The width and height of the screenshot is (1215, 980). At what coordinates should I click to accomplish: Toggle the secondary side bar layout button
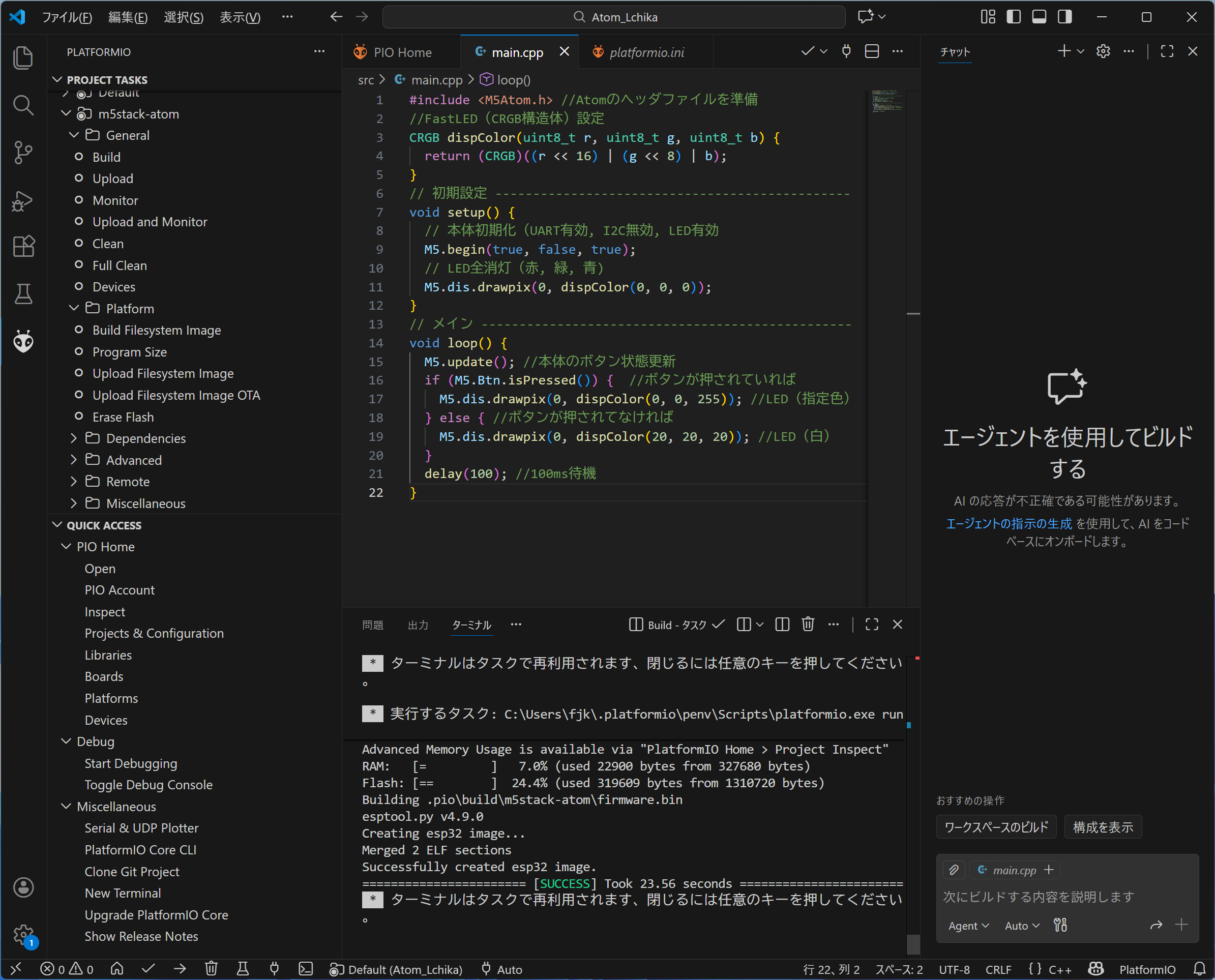click(1065, 17)
